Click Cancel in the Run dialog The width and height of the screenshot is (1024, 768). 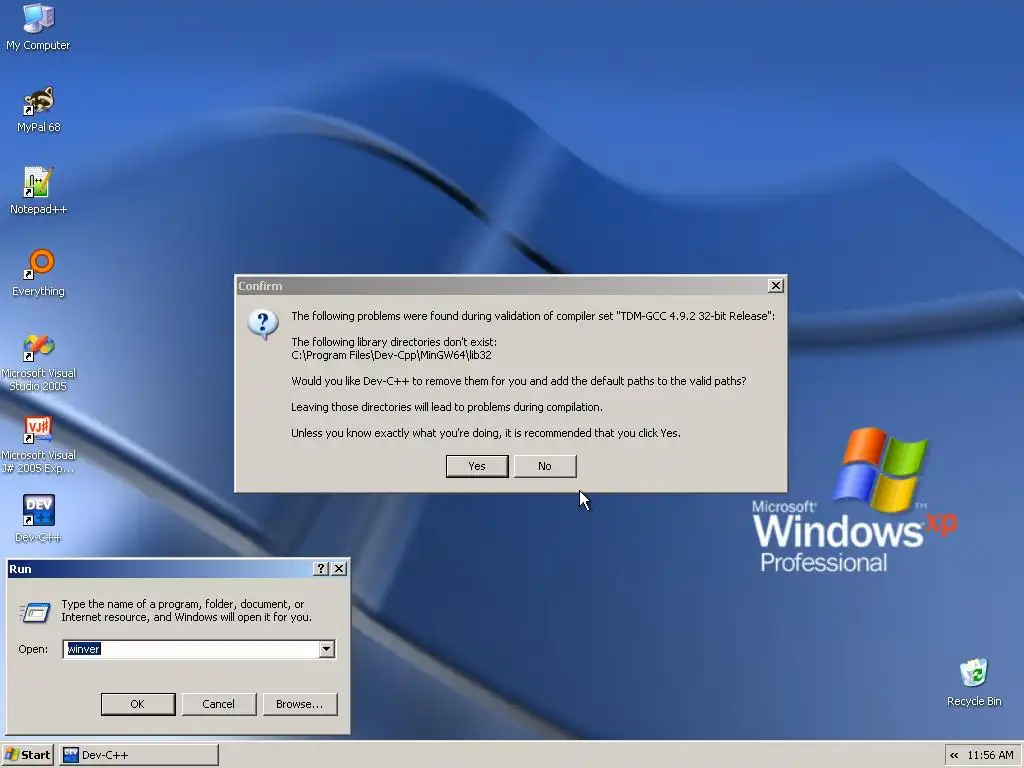[x=219, y=704]
